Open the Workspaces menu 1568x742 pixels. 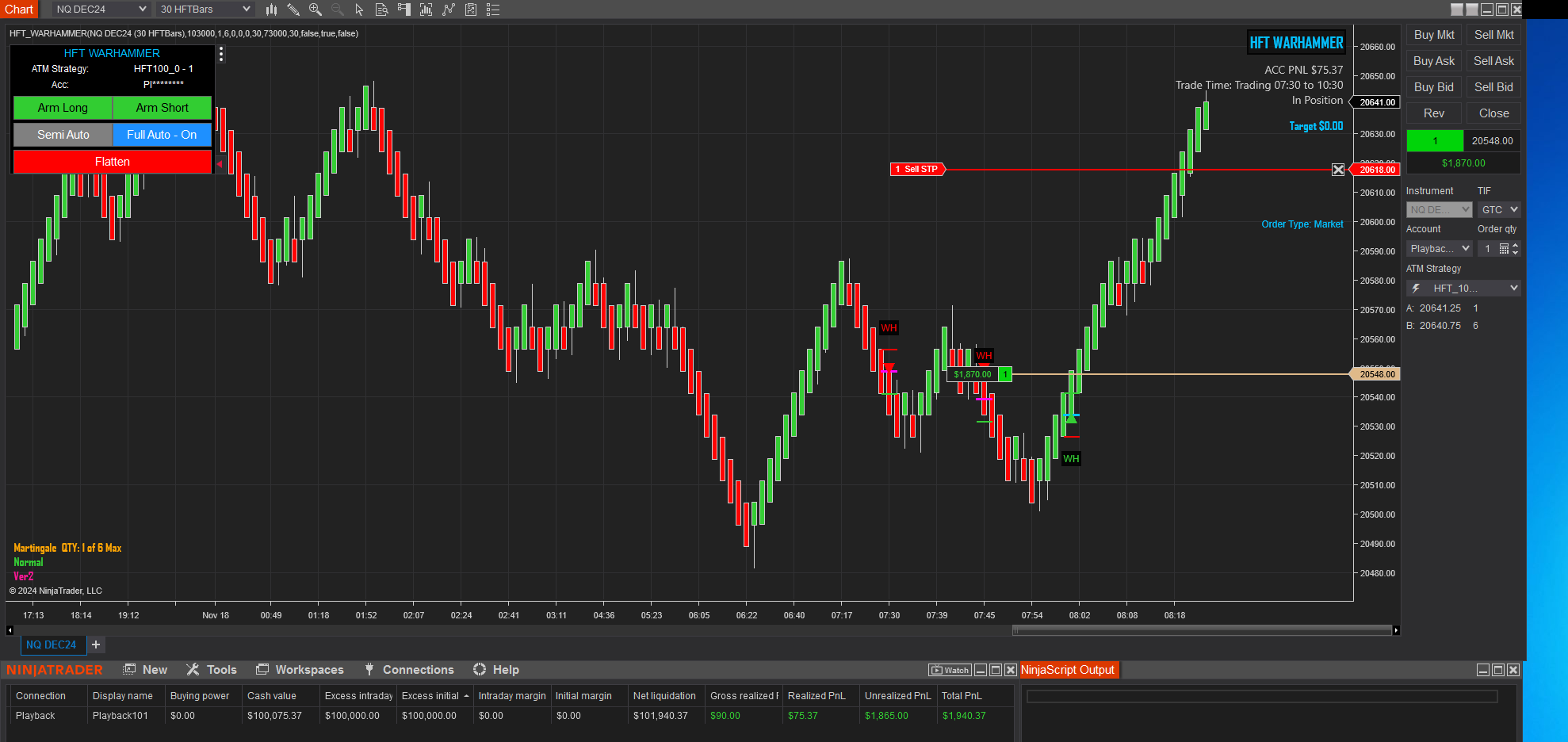coord(300,670)
